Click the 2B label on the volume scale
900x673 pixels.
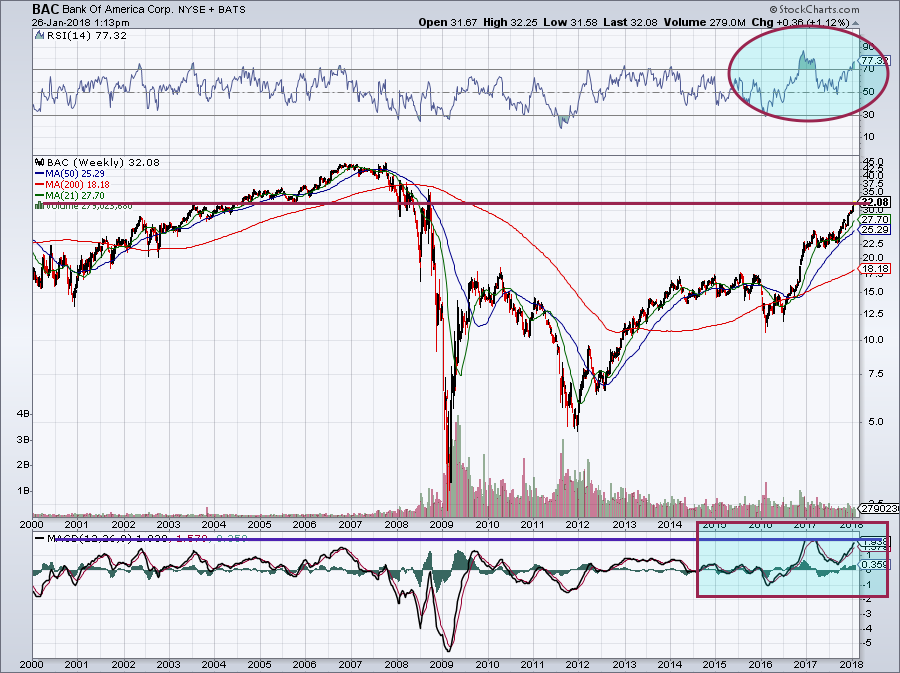coord(25,465)
